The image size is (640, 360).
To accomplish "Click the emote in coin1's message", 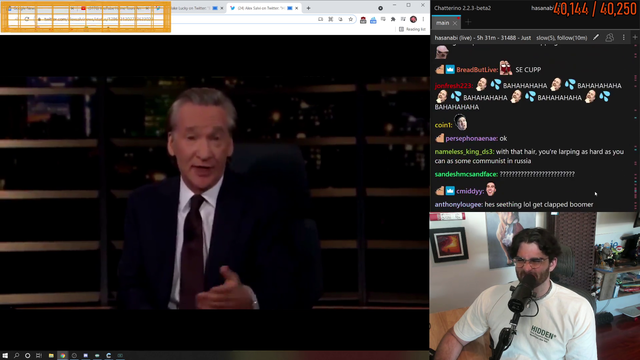I will [461, 122].
